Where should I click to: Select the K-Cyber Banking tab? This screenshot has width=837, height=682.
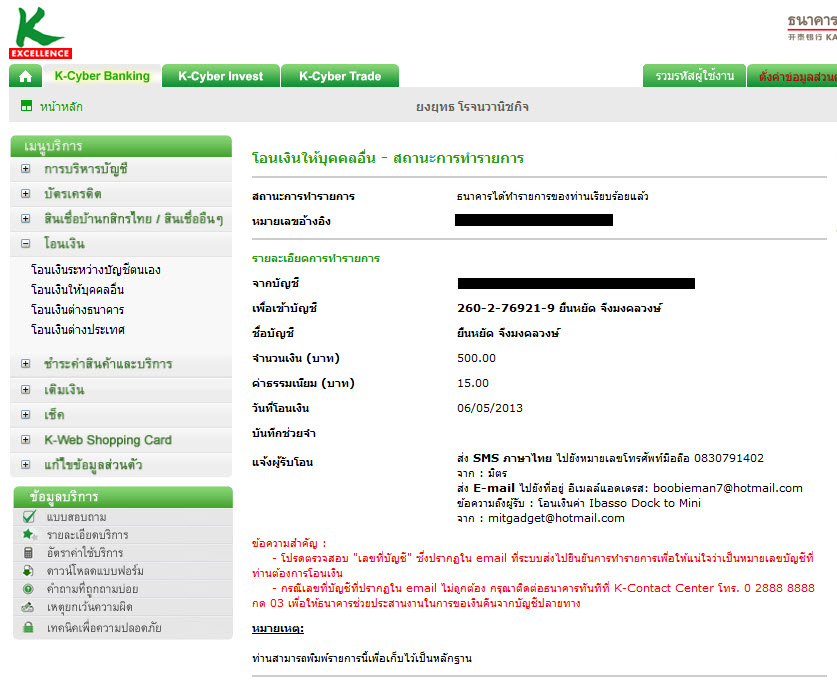(101, 76)
